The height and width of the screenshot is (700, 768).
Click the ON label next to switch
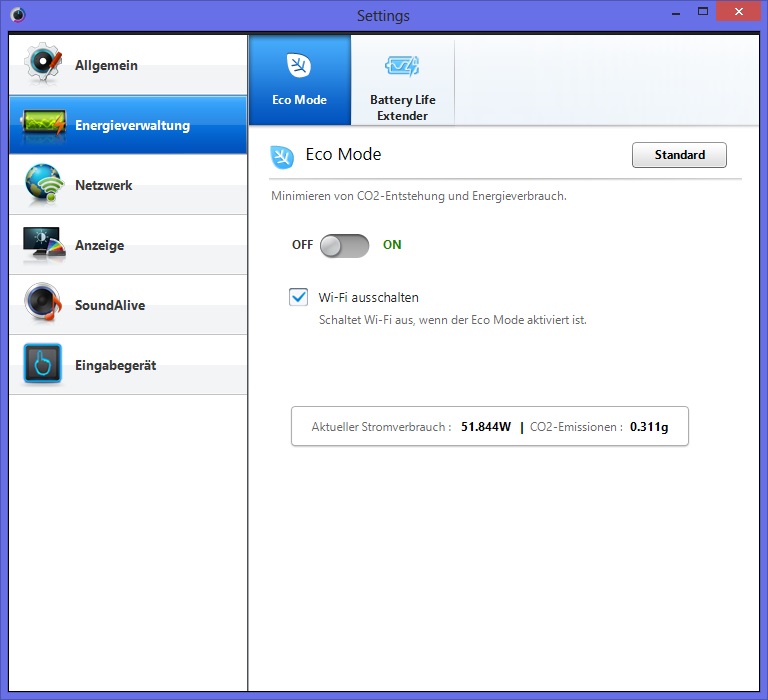pyautogui.click(x=392, y=244)
